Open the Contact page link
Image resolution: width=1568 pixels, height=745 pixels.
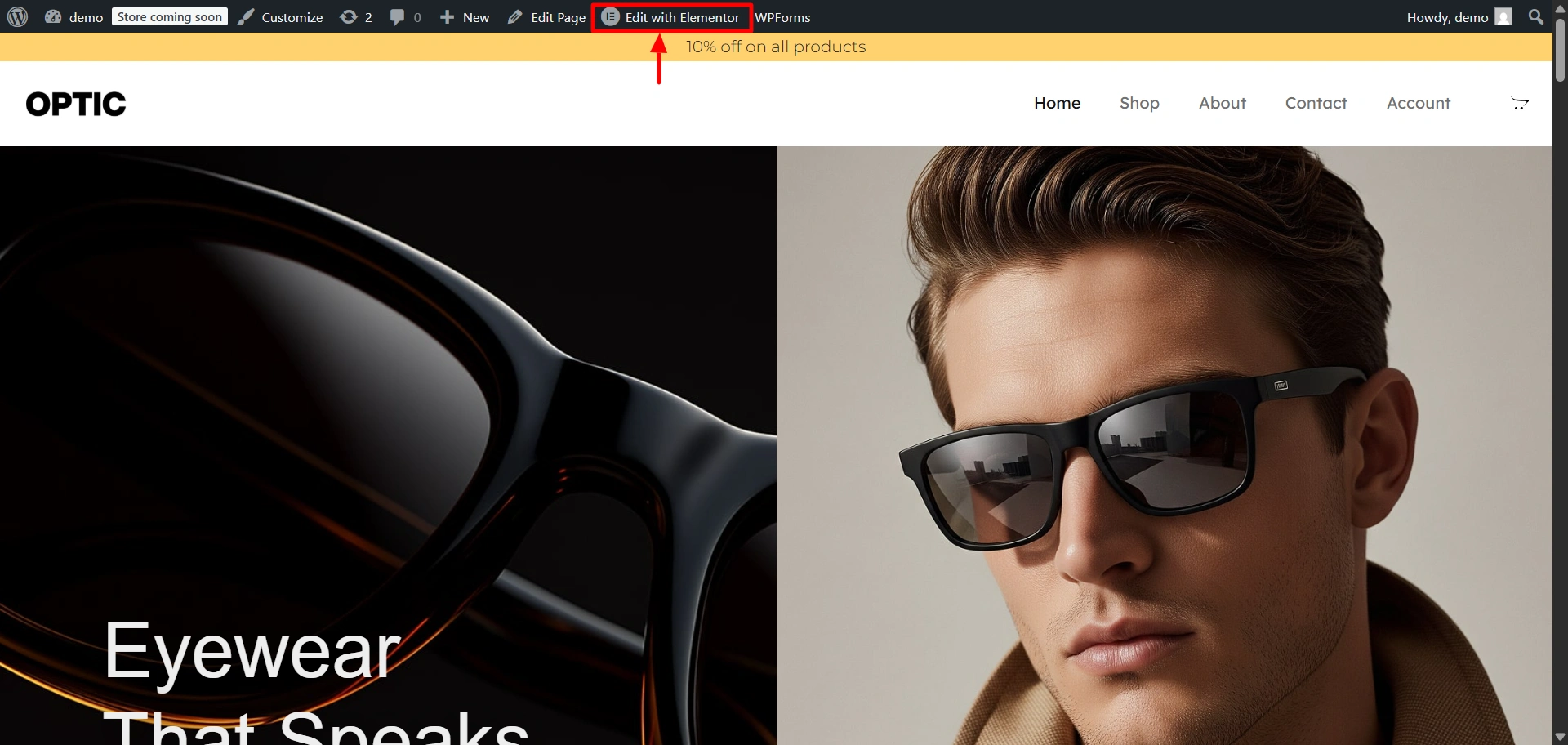(1316, 103)
